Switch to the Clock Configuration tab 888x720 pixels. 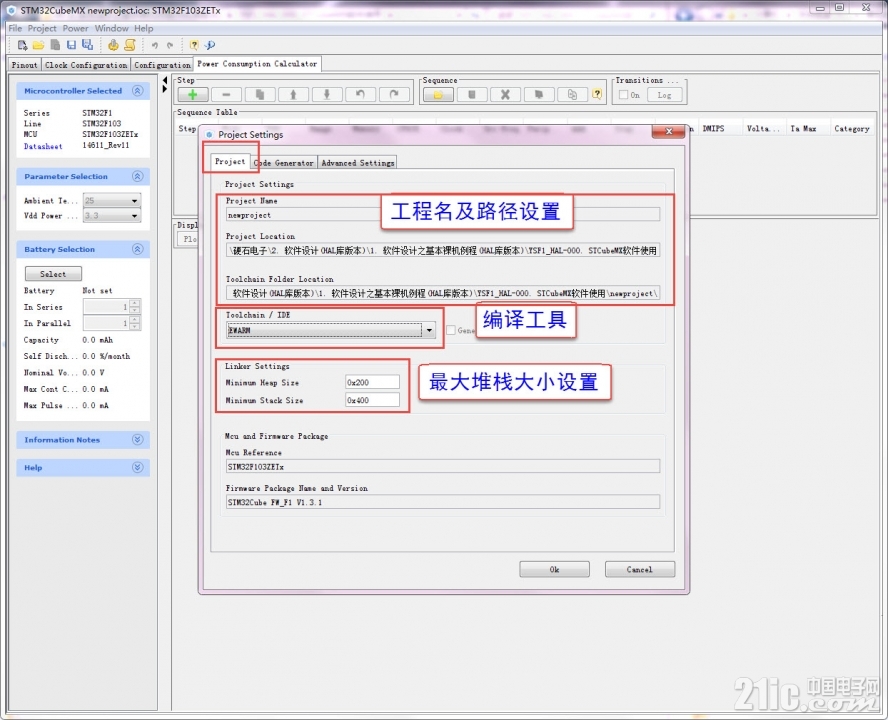point(86,65)
